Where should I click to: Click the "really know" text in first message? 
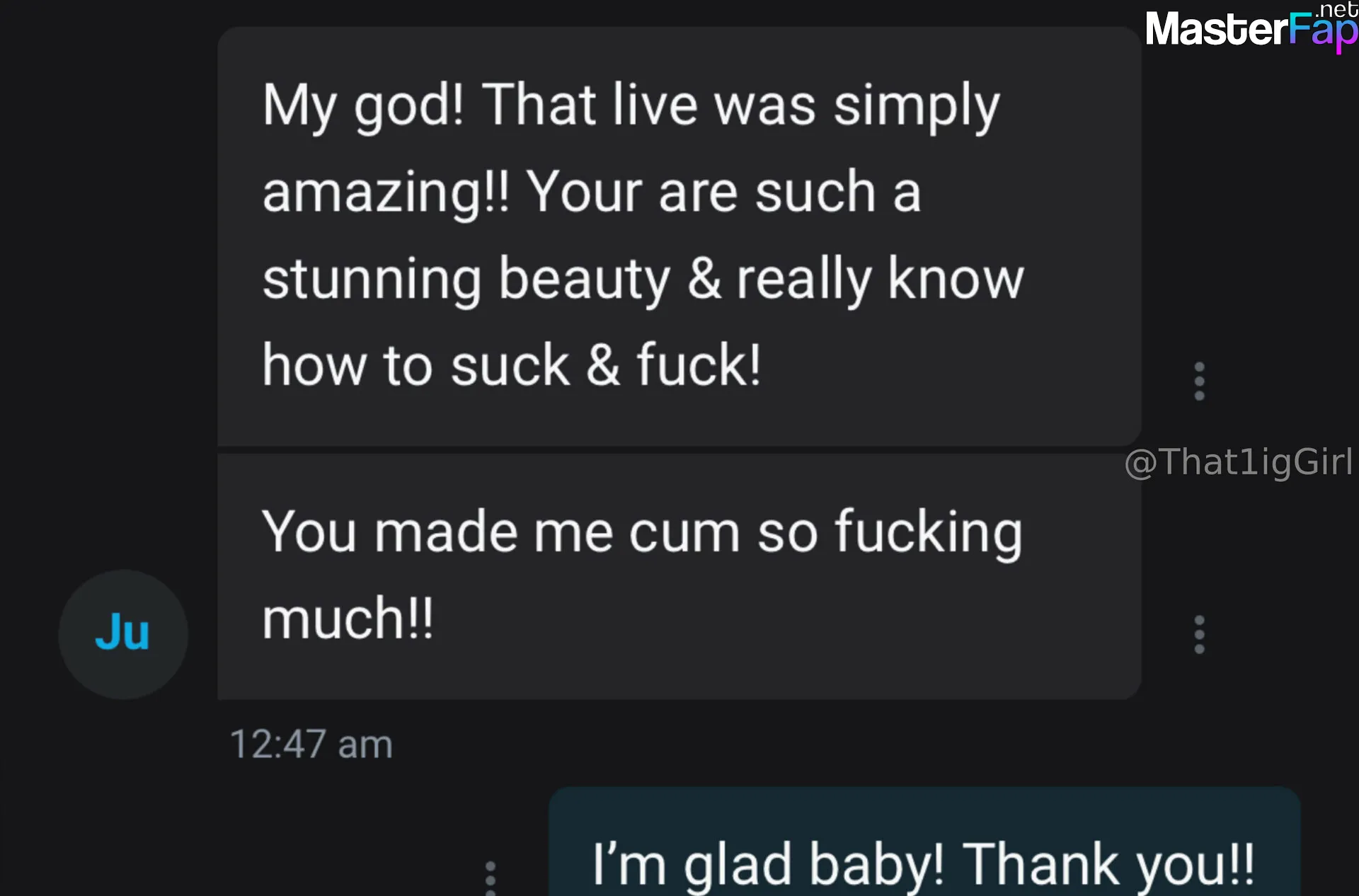point(881,280)
